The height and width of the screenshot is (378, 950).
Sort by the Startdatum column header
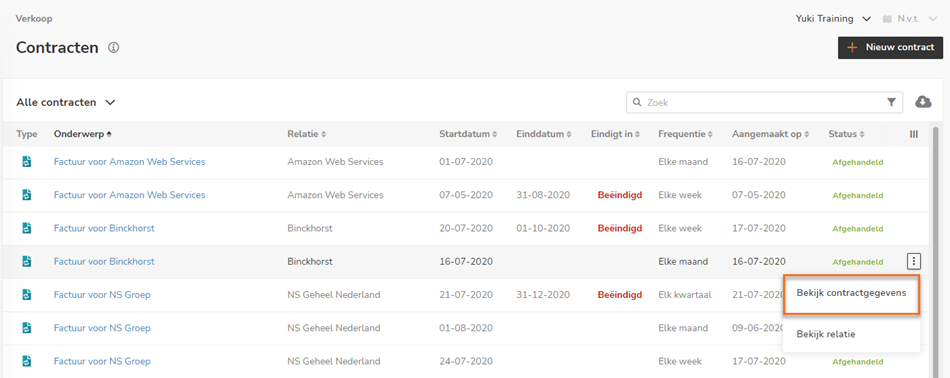click(468, 134)
